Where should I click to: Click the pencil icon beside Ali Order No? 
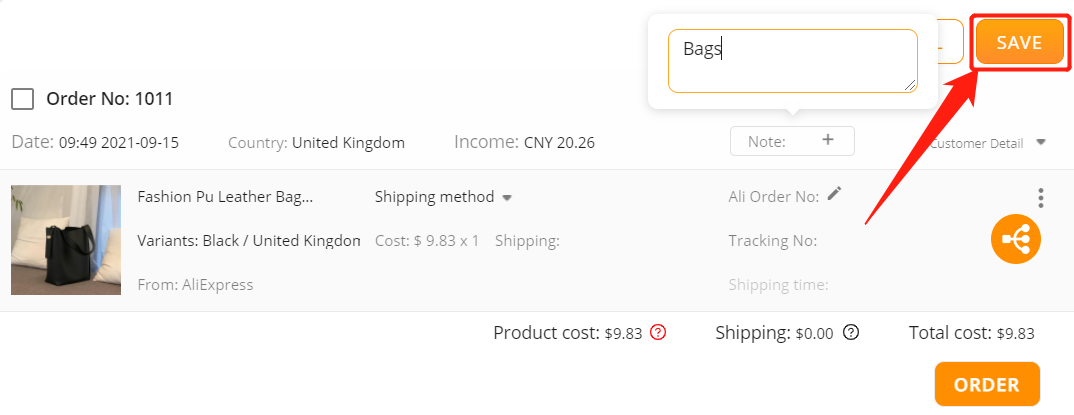pyautogui.click(x=834, y=194)
